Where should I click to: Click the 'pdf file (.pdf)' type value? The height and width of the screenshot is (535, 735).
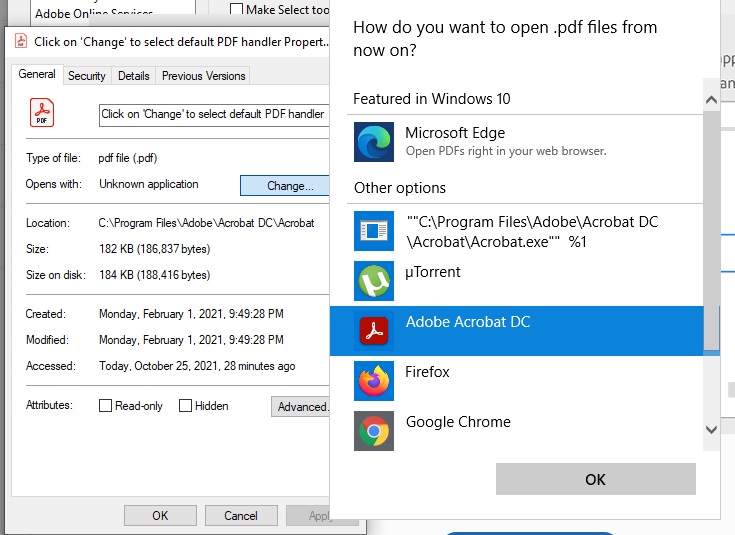tap(128, 158)
